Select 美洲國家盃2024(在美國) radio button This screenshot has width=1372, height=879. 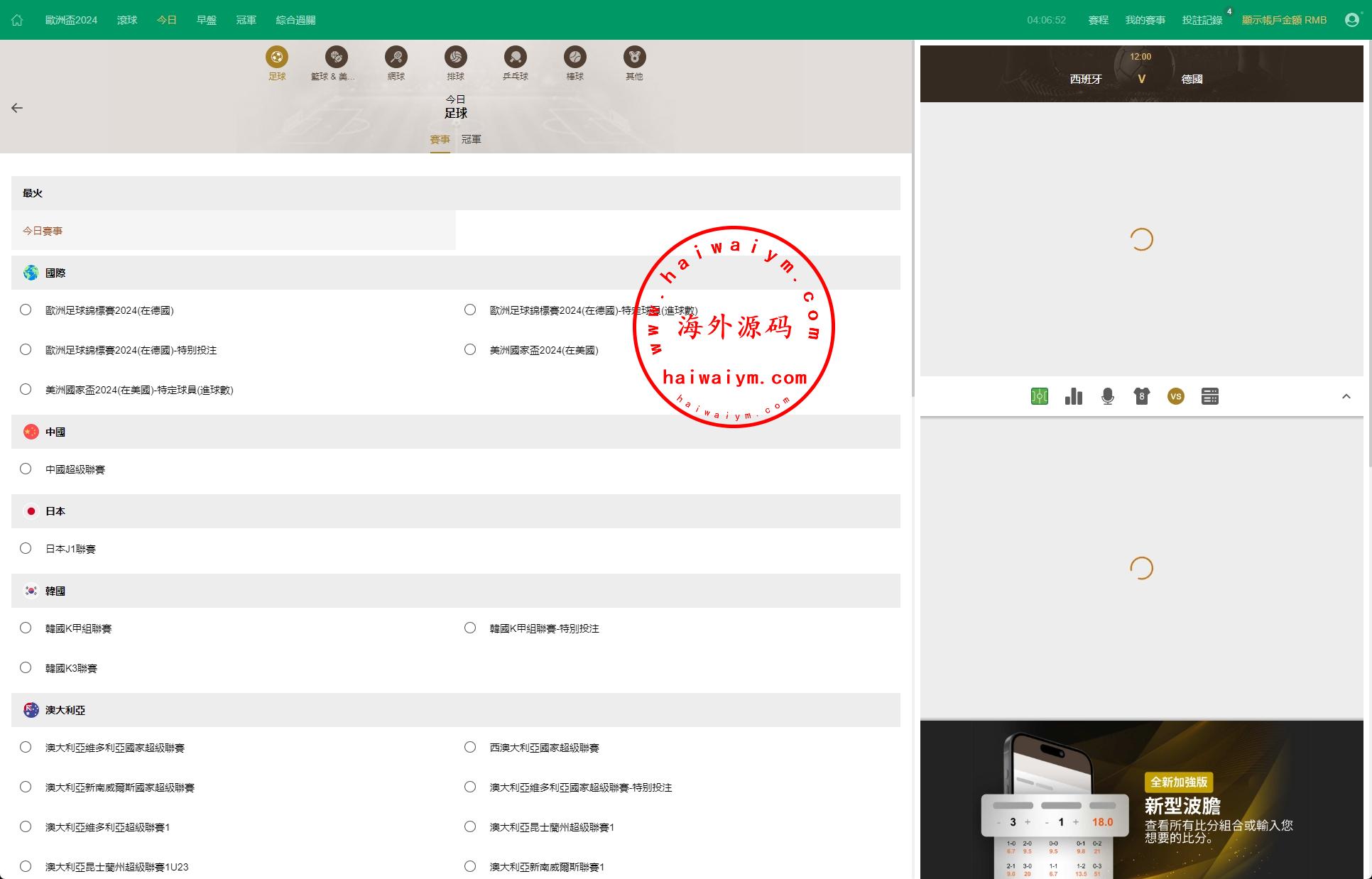(x=470, y=349)
